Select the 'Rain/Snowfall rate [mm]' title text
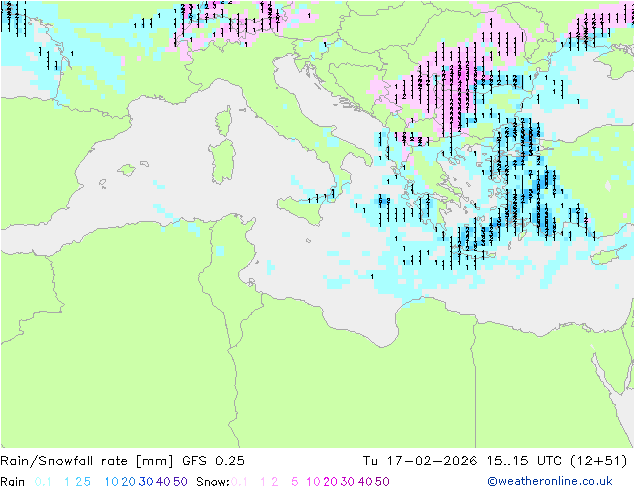 (87, 461)
